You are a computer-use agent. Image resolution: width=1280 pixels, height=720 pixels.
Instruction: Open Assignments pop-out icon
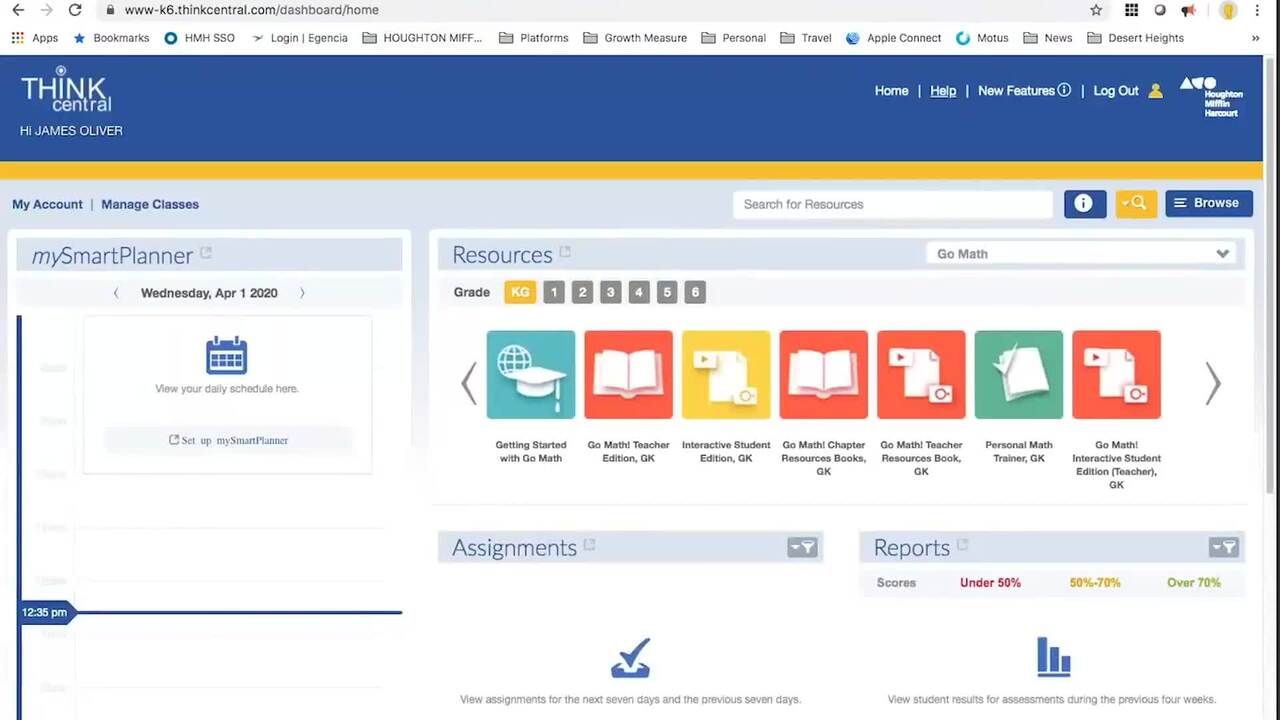click(x=590, y=545)
